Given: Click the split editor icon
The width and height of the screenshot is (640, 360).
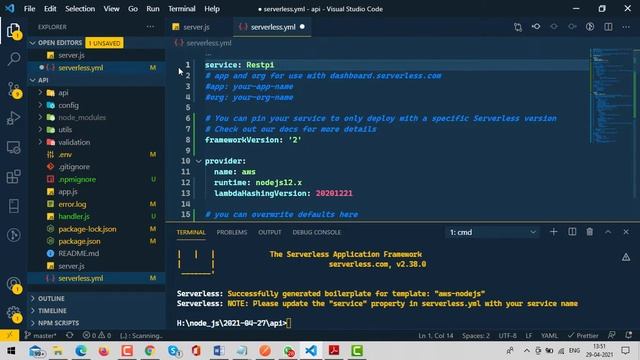Looking at the screenshot, I should pyautogui.click(x=608, y=27).
